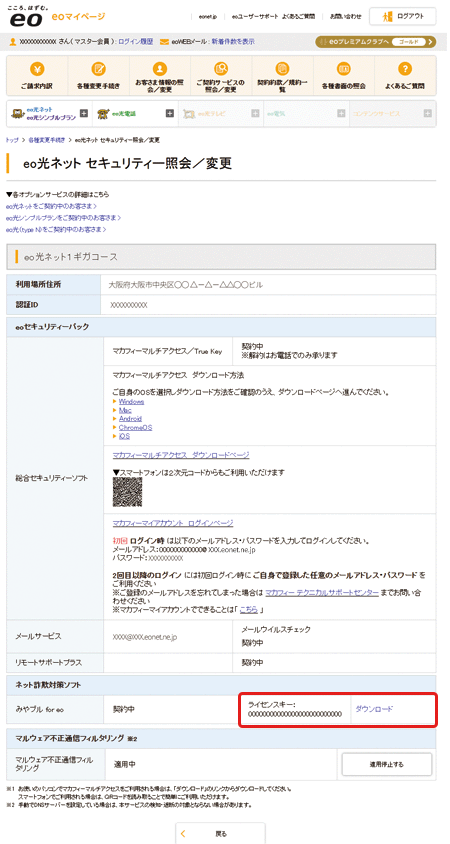This screenshot has height=844, width=450.
Task: Click ダウンロード link for みやブル for eo
Action: coord(374,709)
